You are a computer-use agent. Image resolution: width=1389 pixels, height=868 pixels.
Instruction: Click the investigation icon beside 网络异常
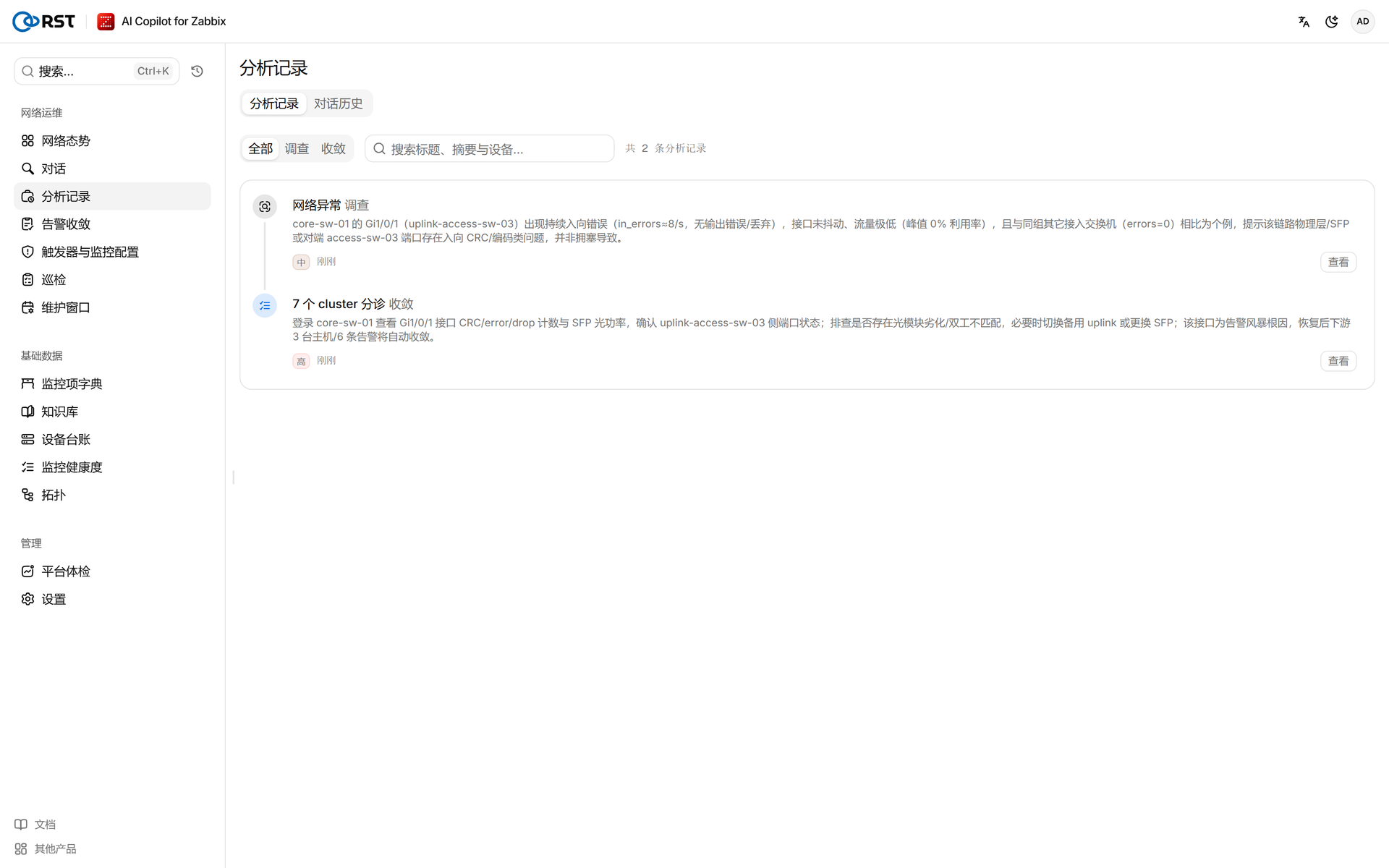pos(265,207)
